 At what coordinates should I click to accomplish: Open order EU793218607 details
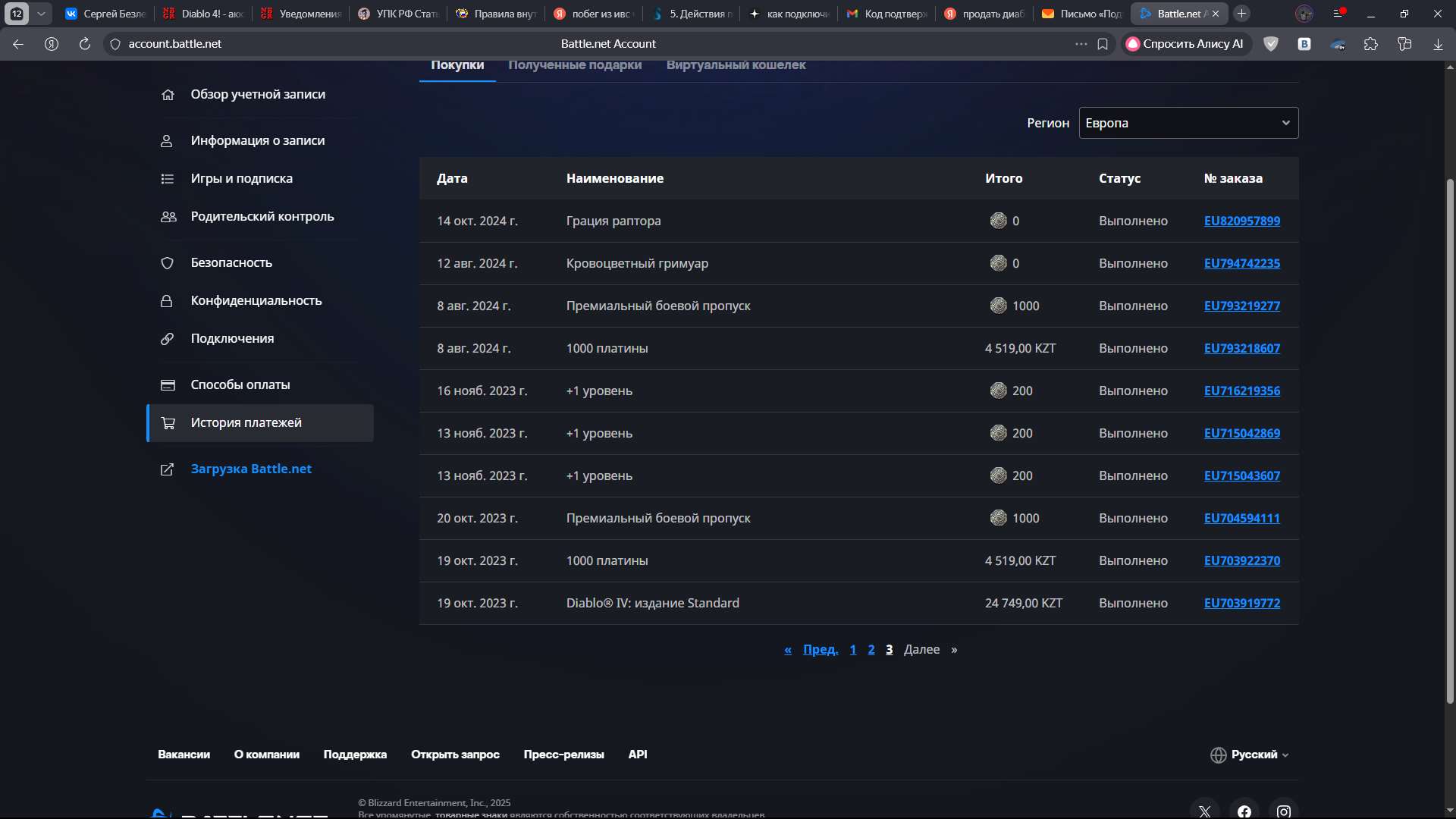[1241, 349]
